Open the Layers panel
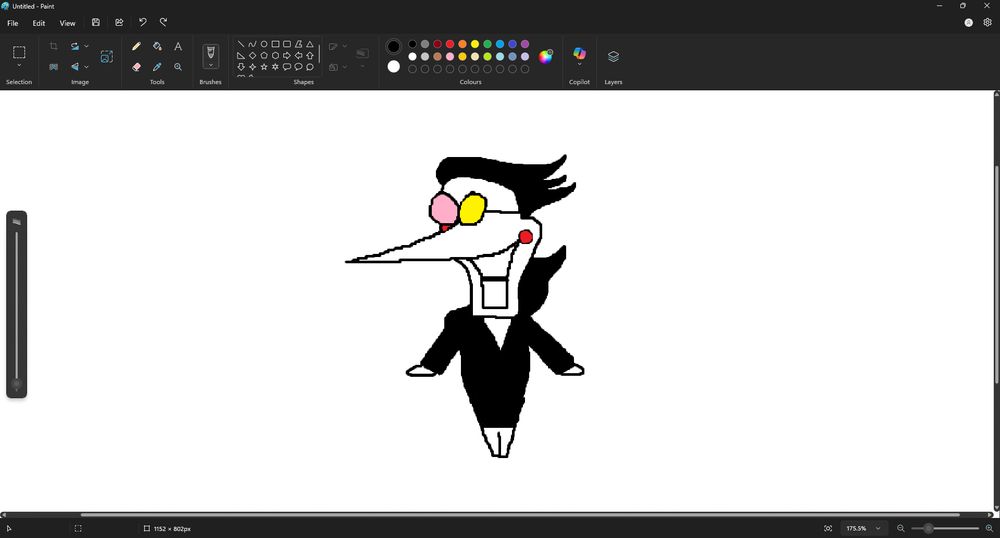The width and height of the screenshot is (1000, 538). coord(613,56)
